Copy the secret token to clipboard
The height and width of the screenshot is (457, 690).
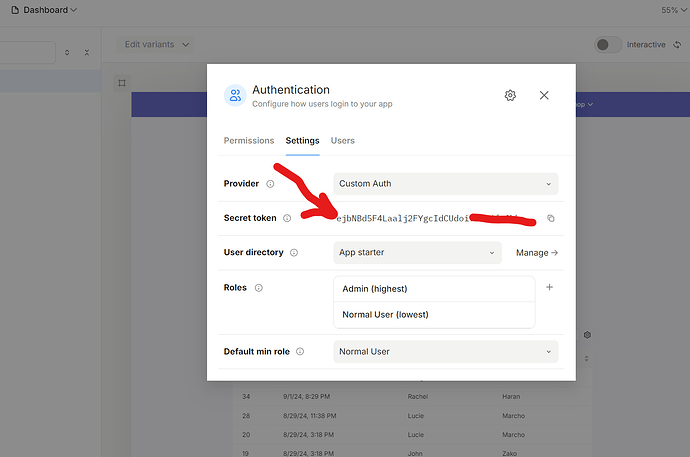pos(550,218)
